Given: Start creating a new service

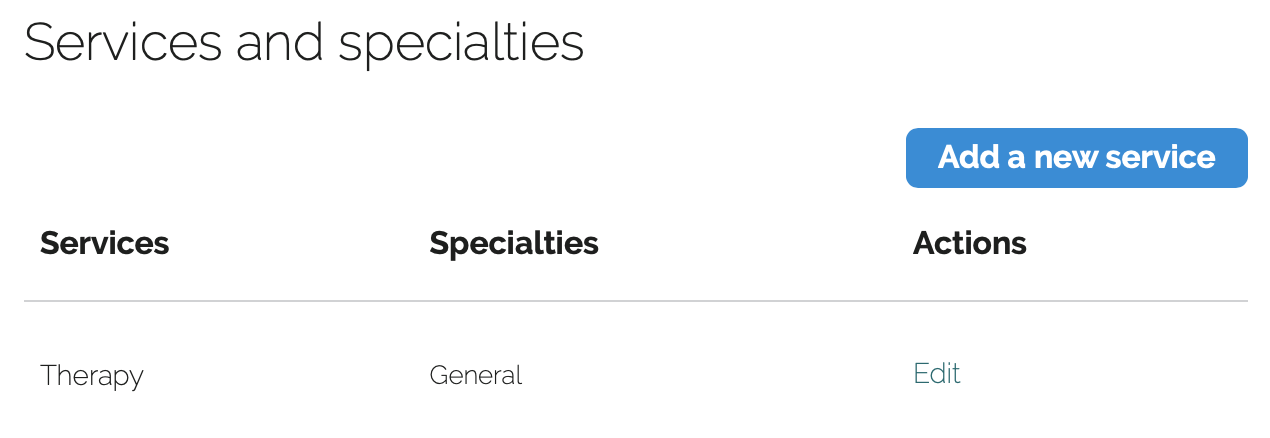Looking at the screenshot, I should pyautogui.click(x=1076, y=158).
